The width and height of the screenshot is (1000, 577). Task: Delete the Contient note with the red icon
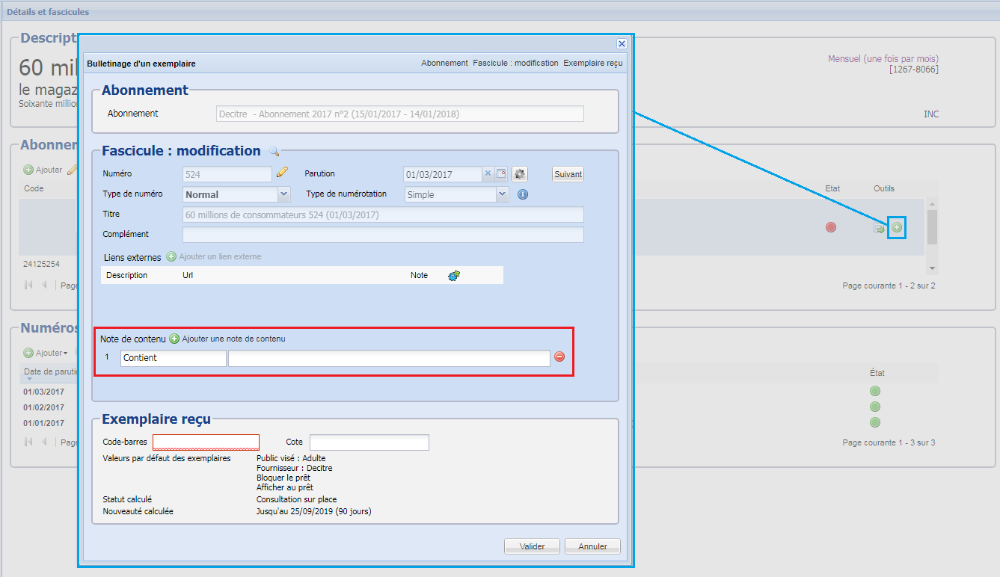click(559, 357)
